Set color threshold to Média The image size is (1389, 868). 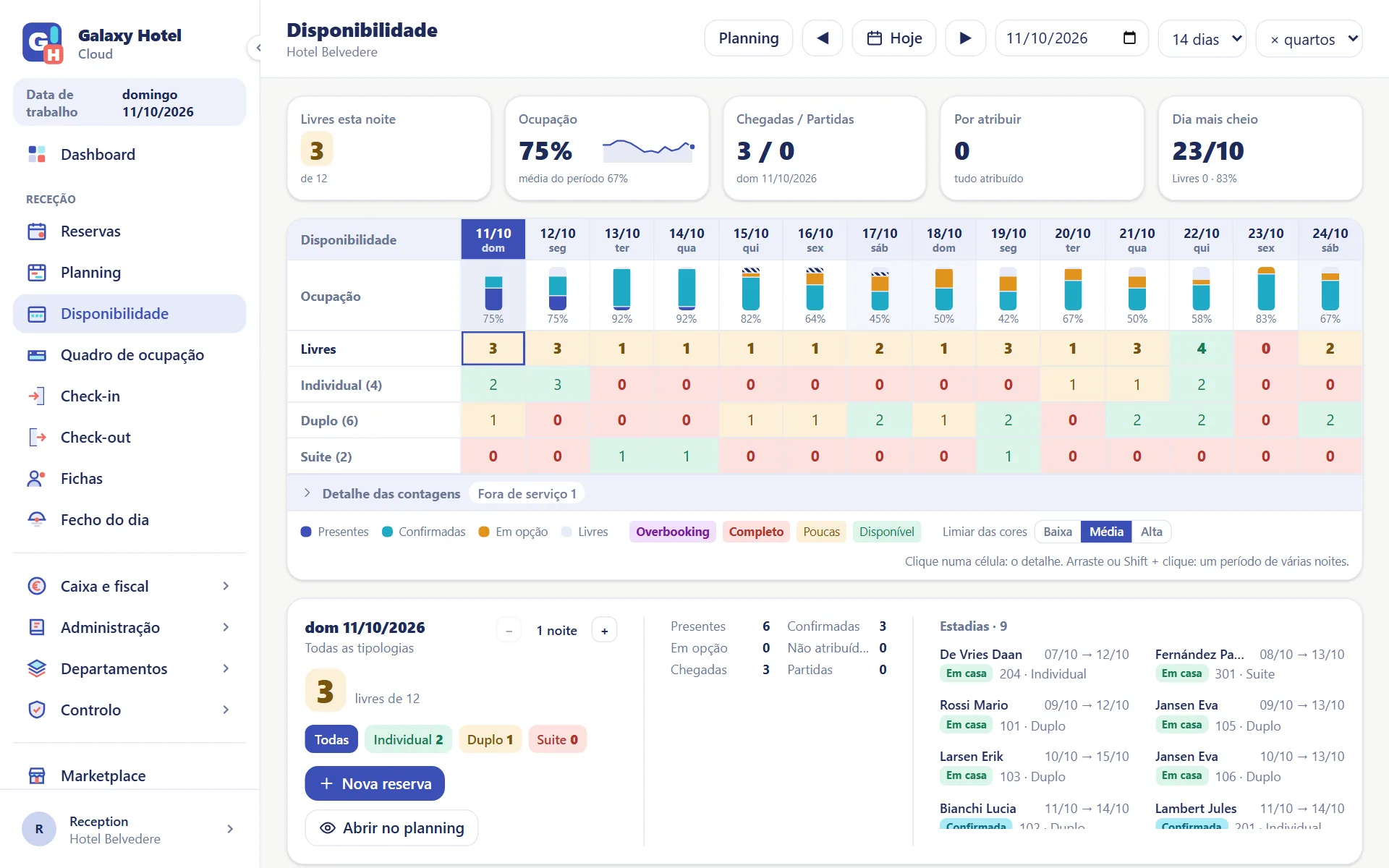point(1106,532)
